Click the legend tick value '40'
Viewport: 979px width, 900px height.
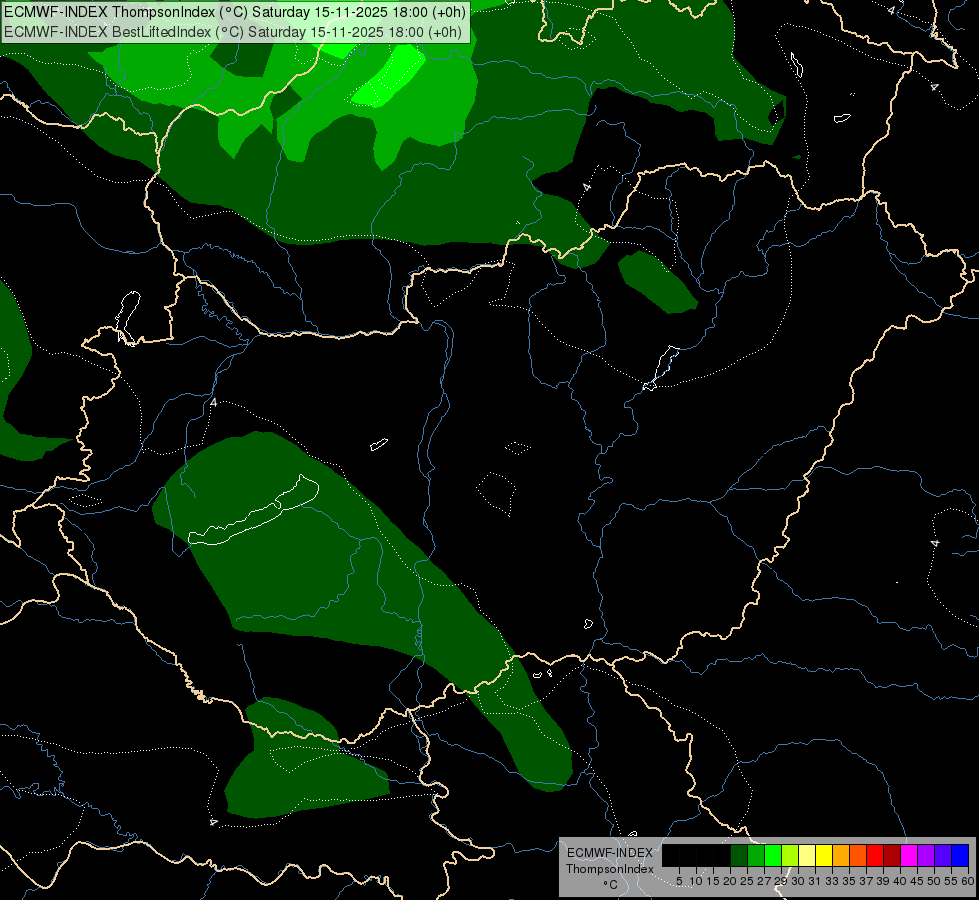pyautogui.click(x=900, y=881)
